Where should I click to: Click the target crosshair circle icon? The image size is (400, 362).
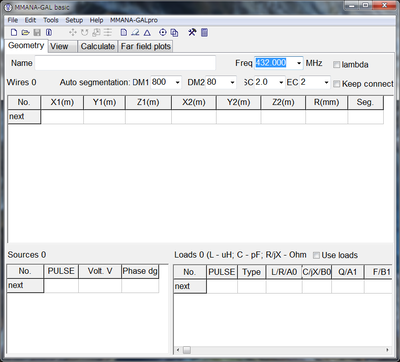pos(162,32)
